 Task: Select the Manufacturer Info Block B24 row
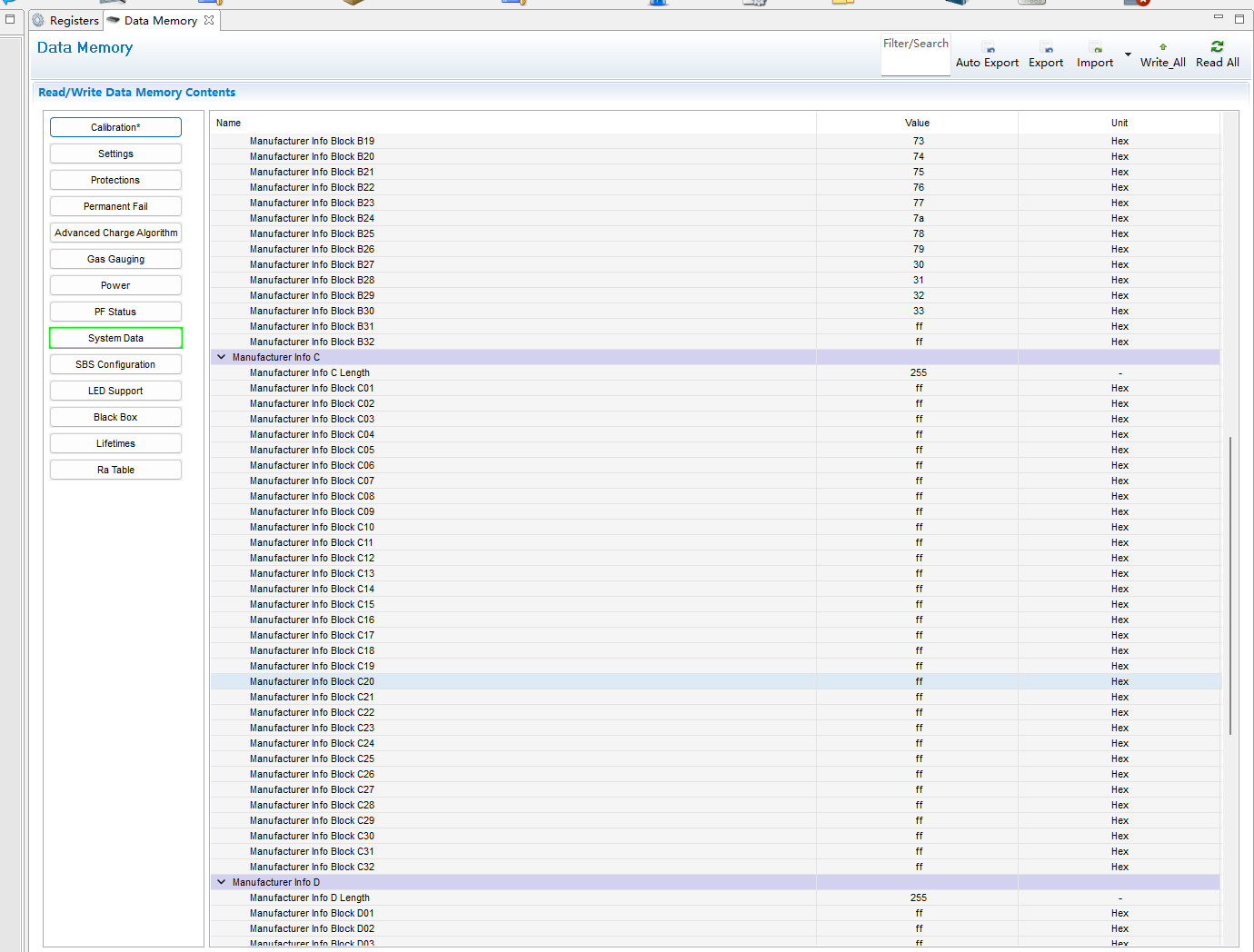[x=715, y=218]
